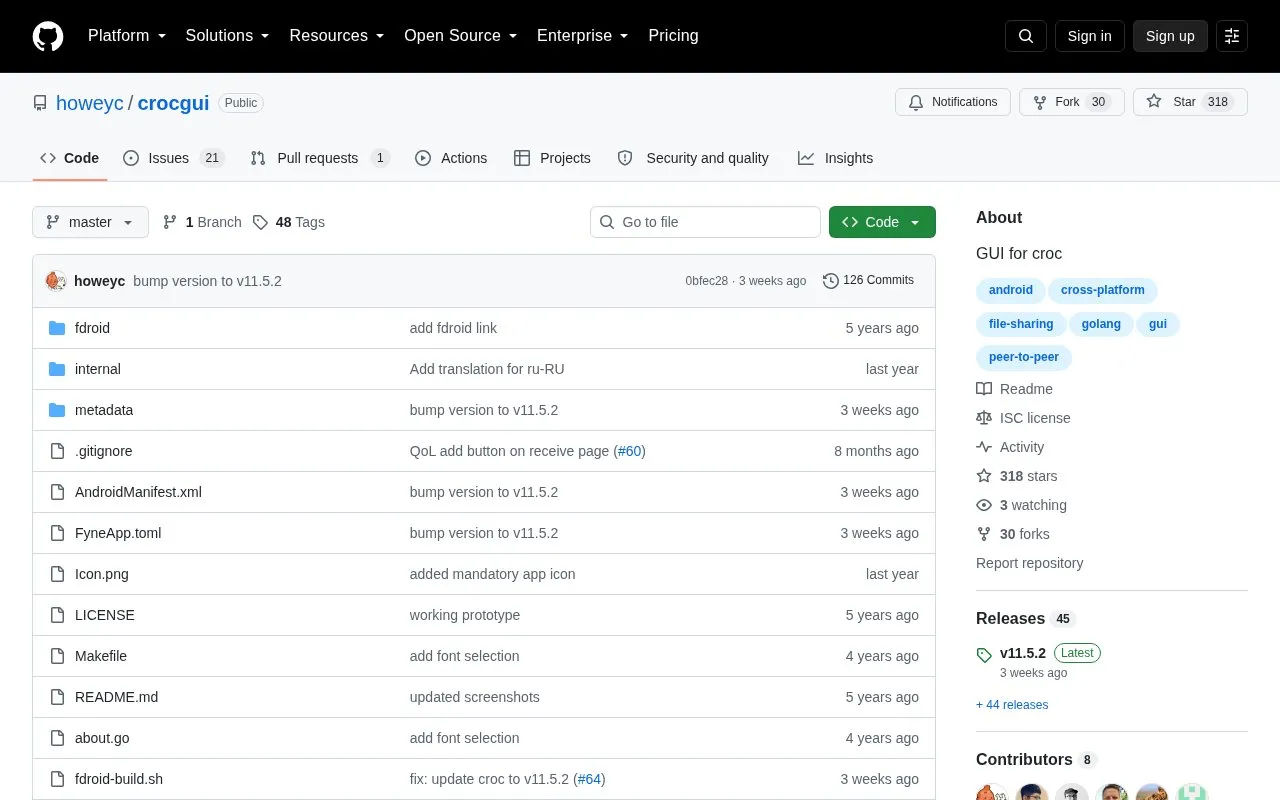Expand the Solutions menu
This screenshot has height=800, width=1280.
[x=228, y=36]
